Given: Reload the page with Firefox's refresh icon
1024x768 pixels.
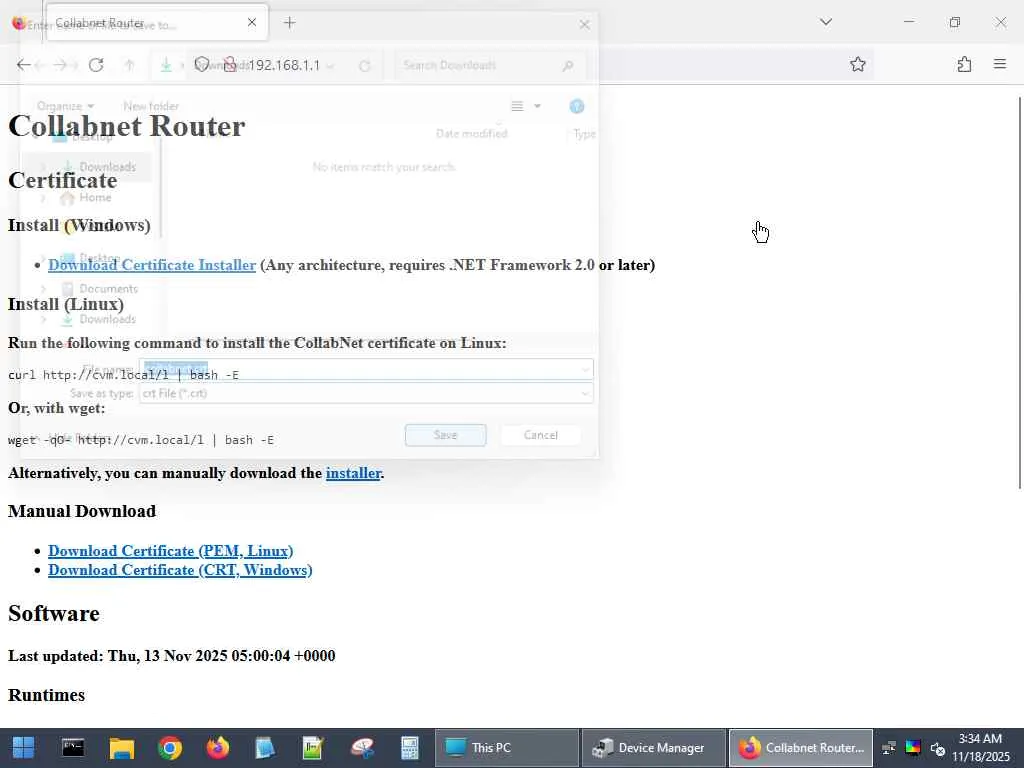Looking at the screenshot, I should pyautogui.click(x=96, y=65).
